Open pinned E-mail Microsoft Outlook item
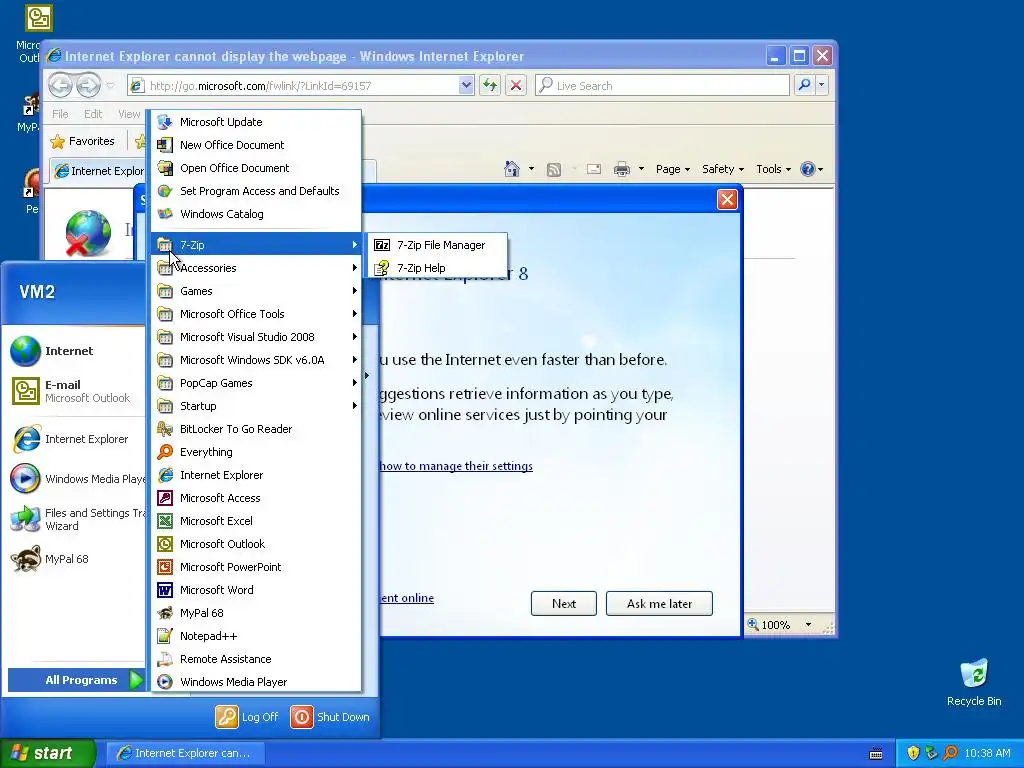 coord(75,391)
